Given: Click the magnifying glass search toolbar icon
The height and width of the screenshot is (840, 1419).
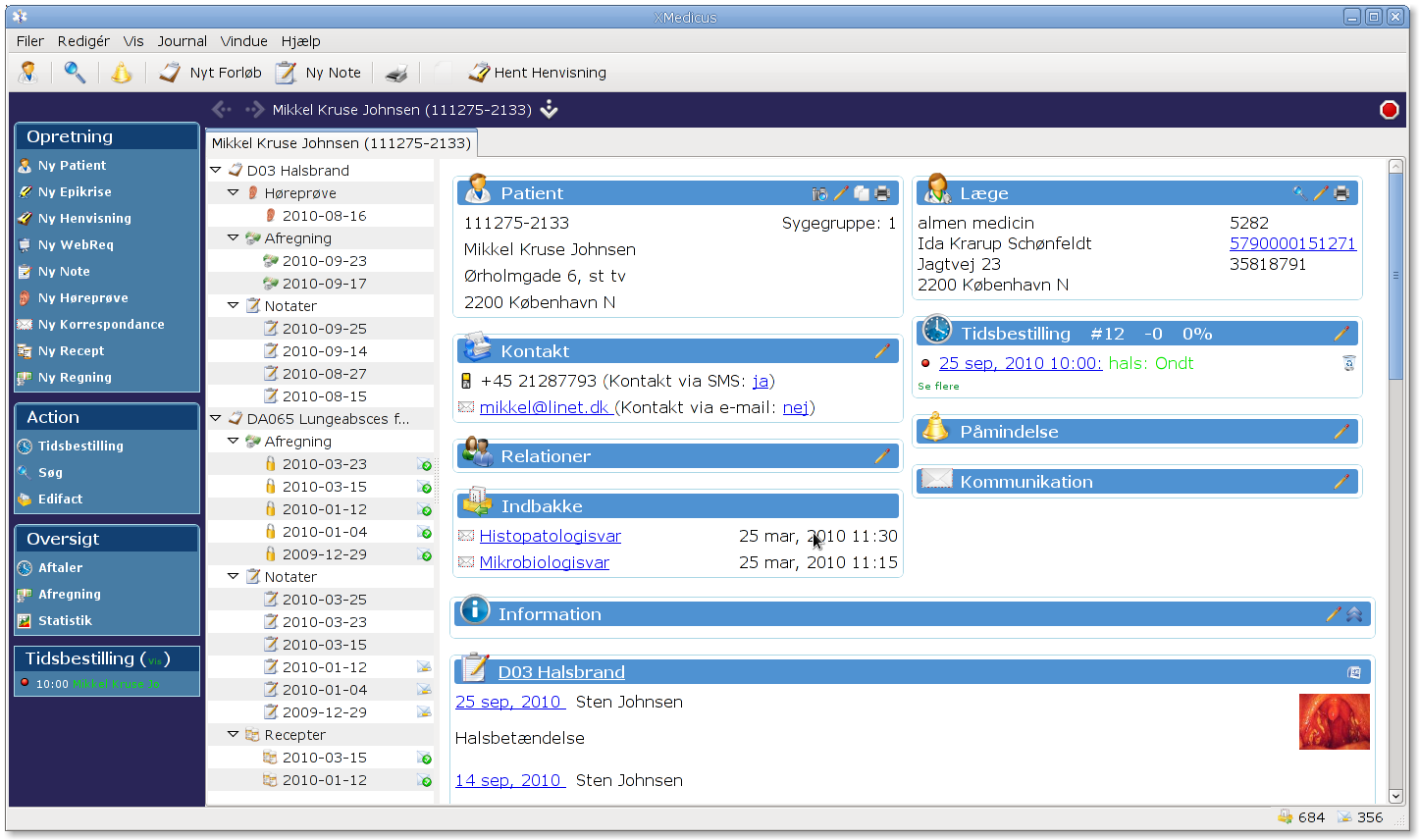Looking at the screenshot, I should coord(75,73).
